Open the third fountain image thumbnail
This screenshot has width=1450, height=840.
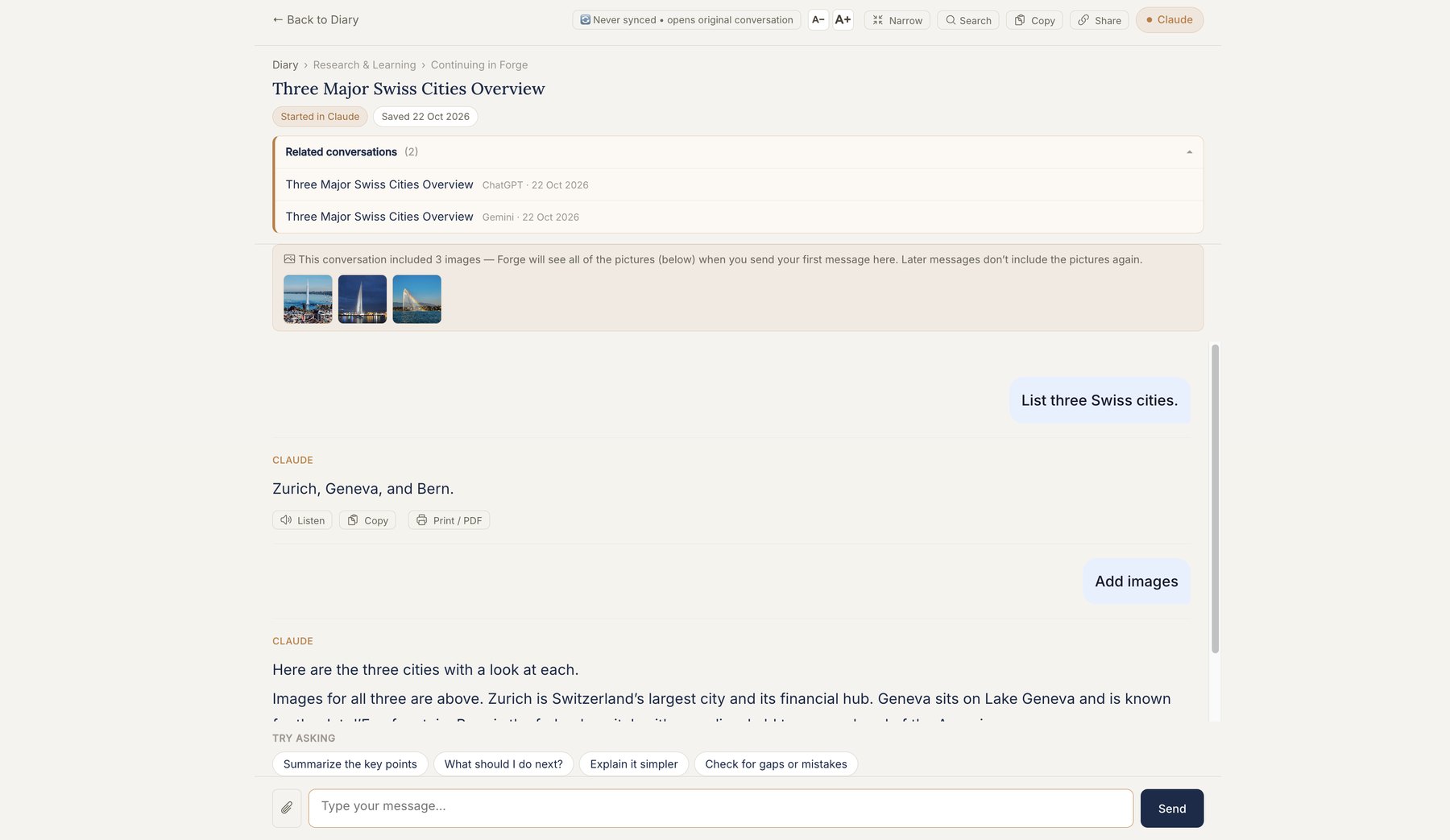click(416, 299)
